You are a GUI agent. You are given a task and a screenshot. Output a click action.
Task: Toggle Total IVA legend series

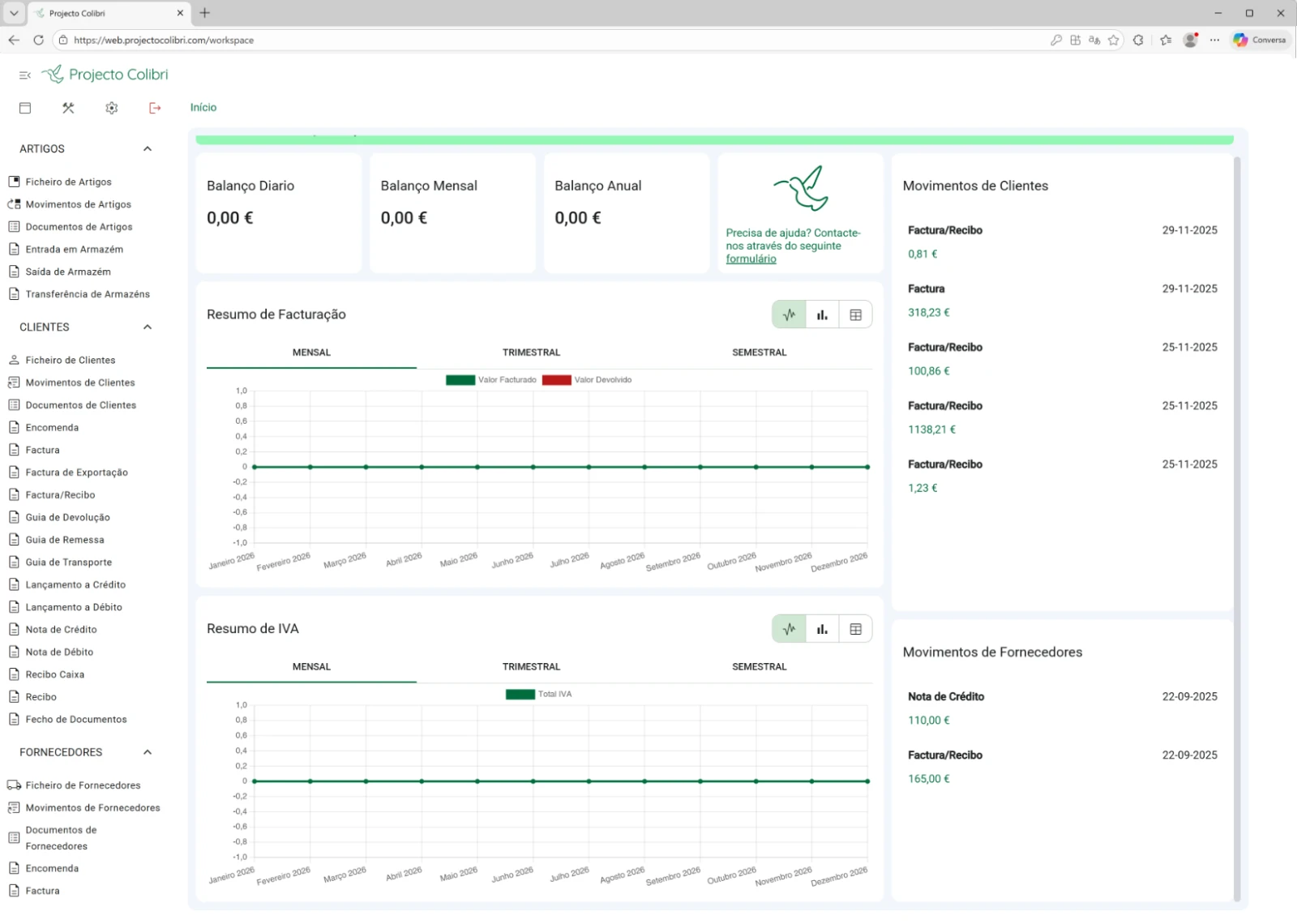coord(538,695)
